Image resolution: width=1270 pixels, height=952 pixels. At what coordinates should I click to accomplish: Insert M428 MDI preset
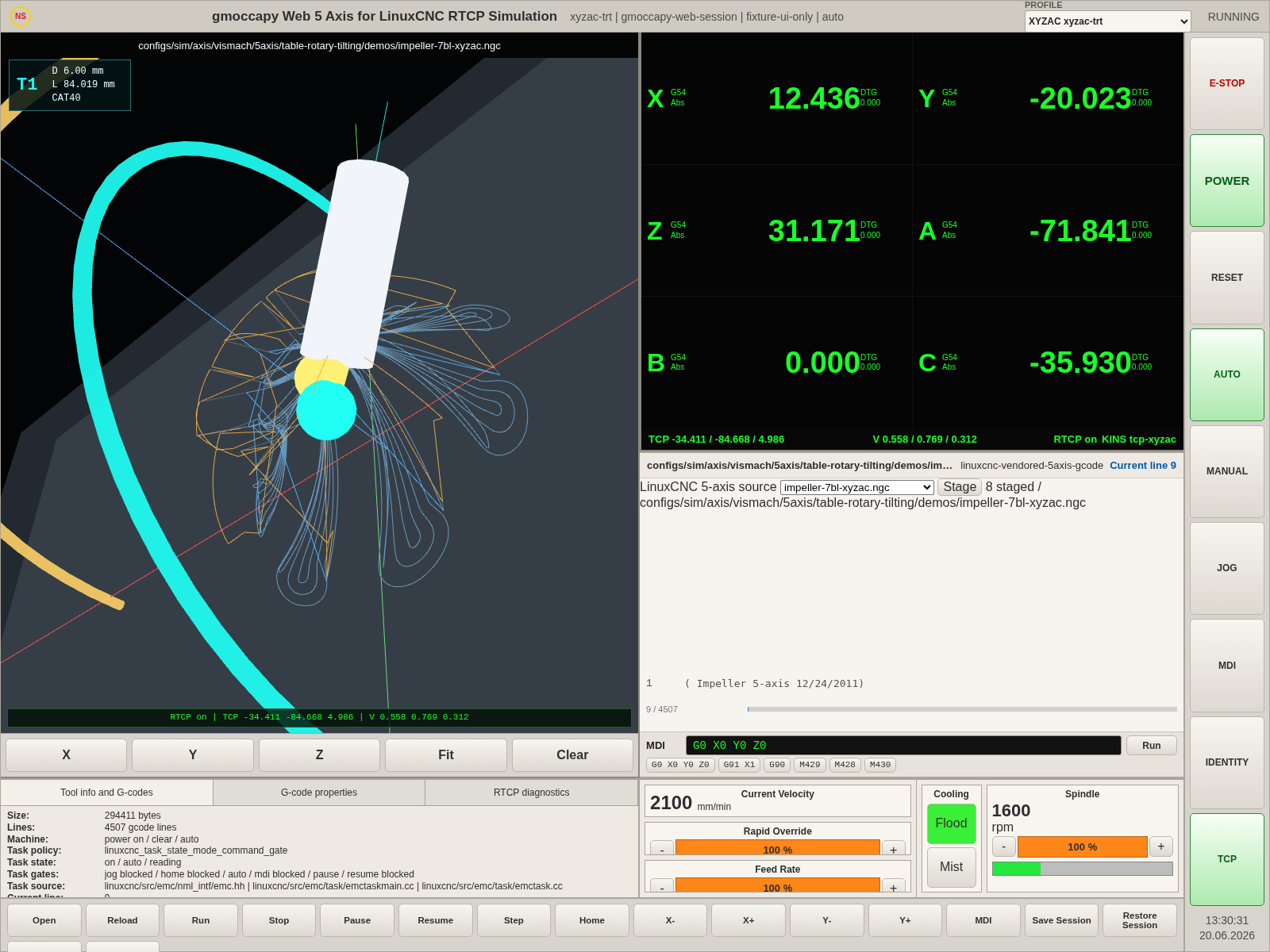click(845, 765)
